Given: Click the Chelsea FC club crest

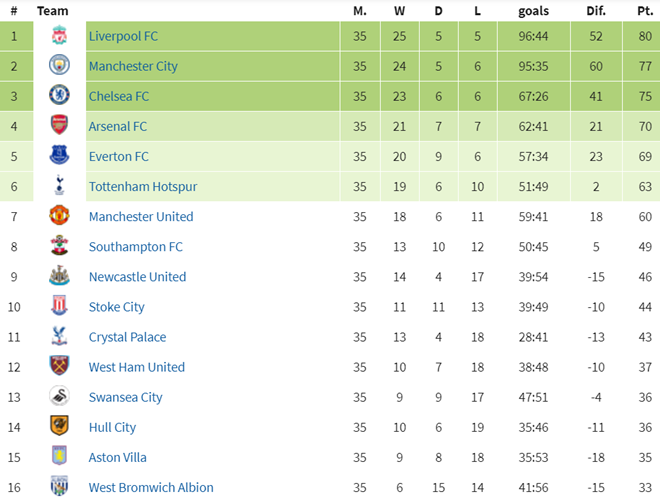Looking at the screenshot, I should click(x=60, y=96).
